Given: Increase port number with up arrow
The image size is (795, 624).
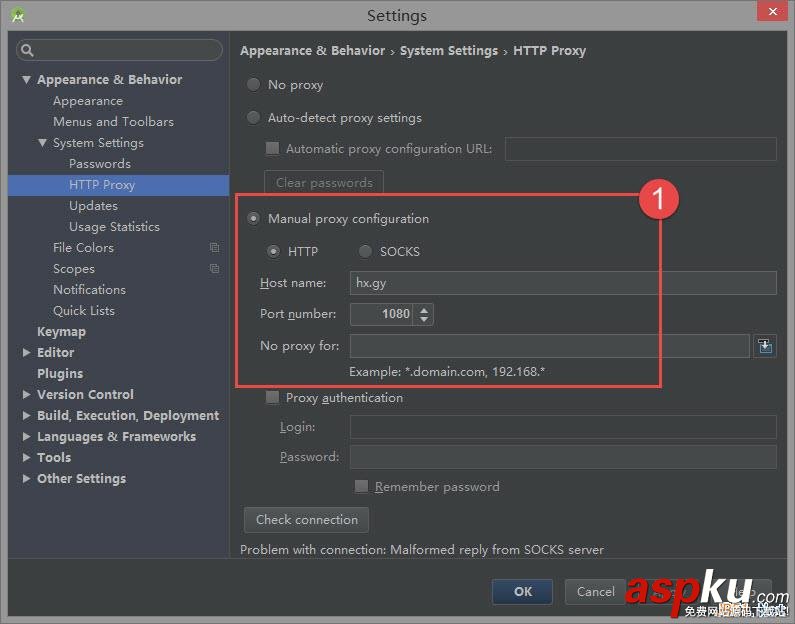Looking at the screenshot, I should 424,309.
